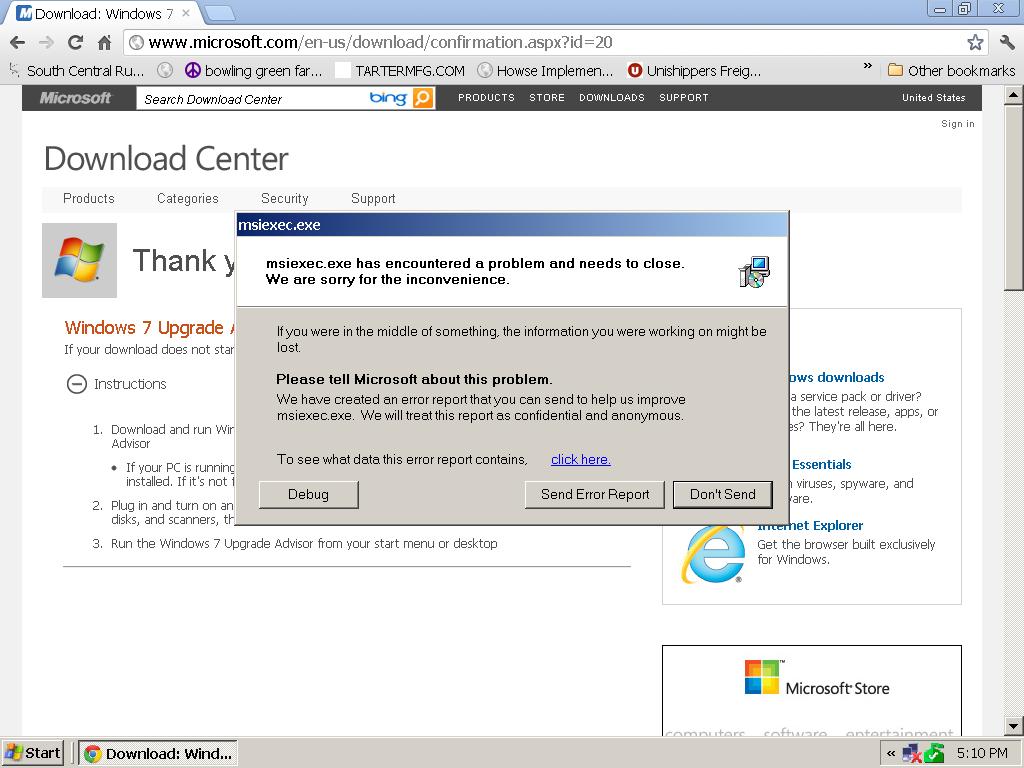Click the page scrollbar down arrow
The width and height of the screenshot is (1024, 768).
[1013, 726]
